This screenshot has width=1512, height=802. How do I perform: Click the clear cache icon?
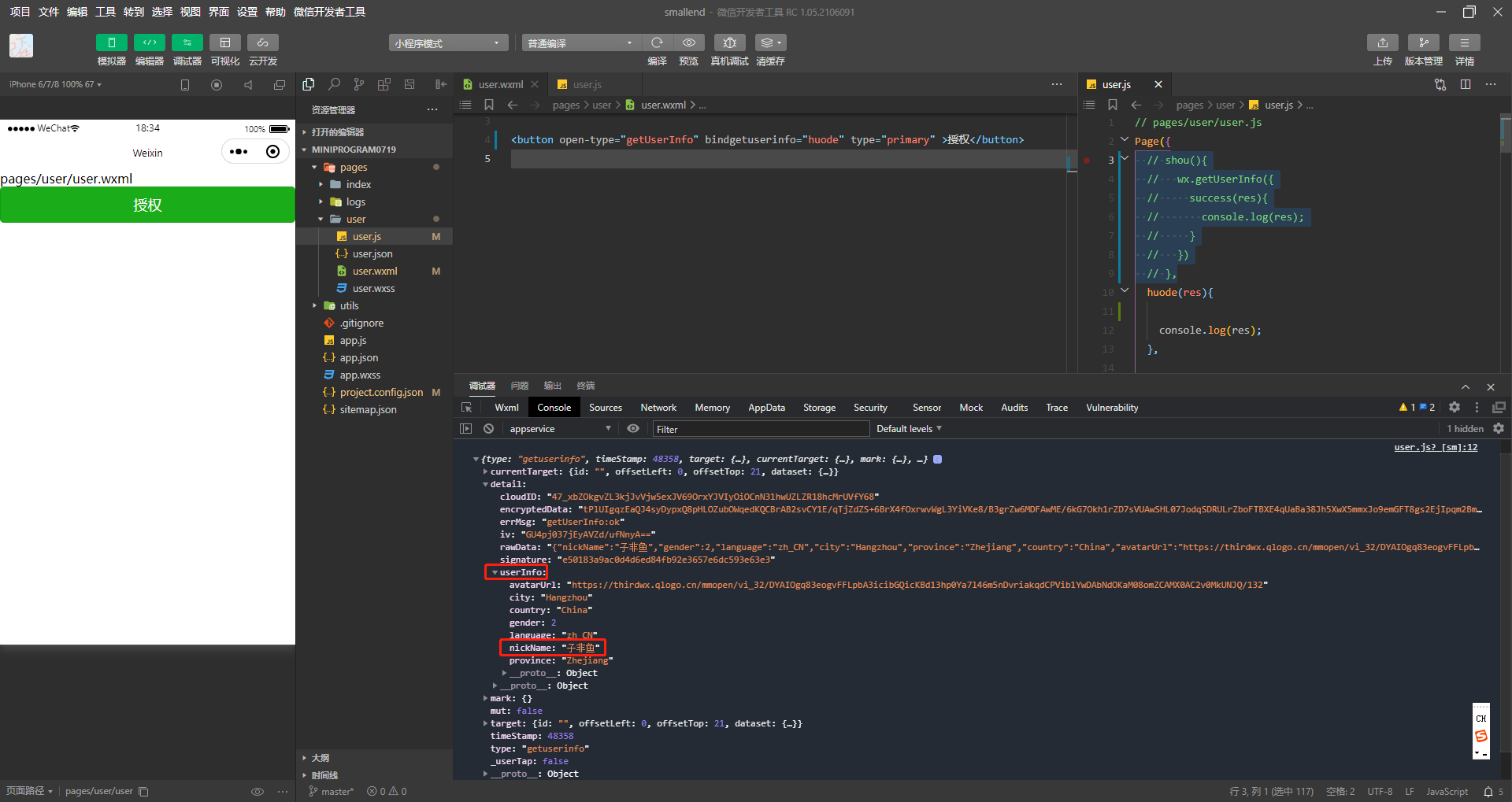(x=770, y=43)
